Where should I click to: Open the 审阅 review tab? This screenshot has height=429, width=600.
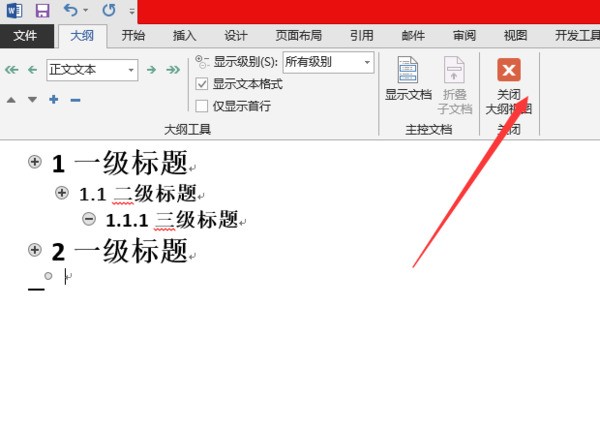point(464,36)
